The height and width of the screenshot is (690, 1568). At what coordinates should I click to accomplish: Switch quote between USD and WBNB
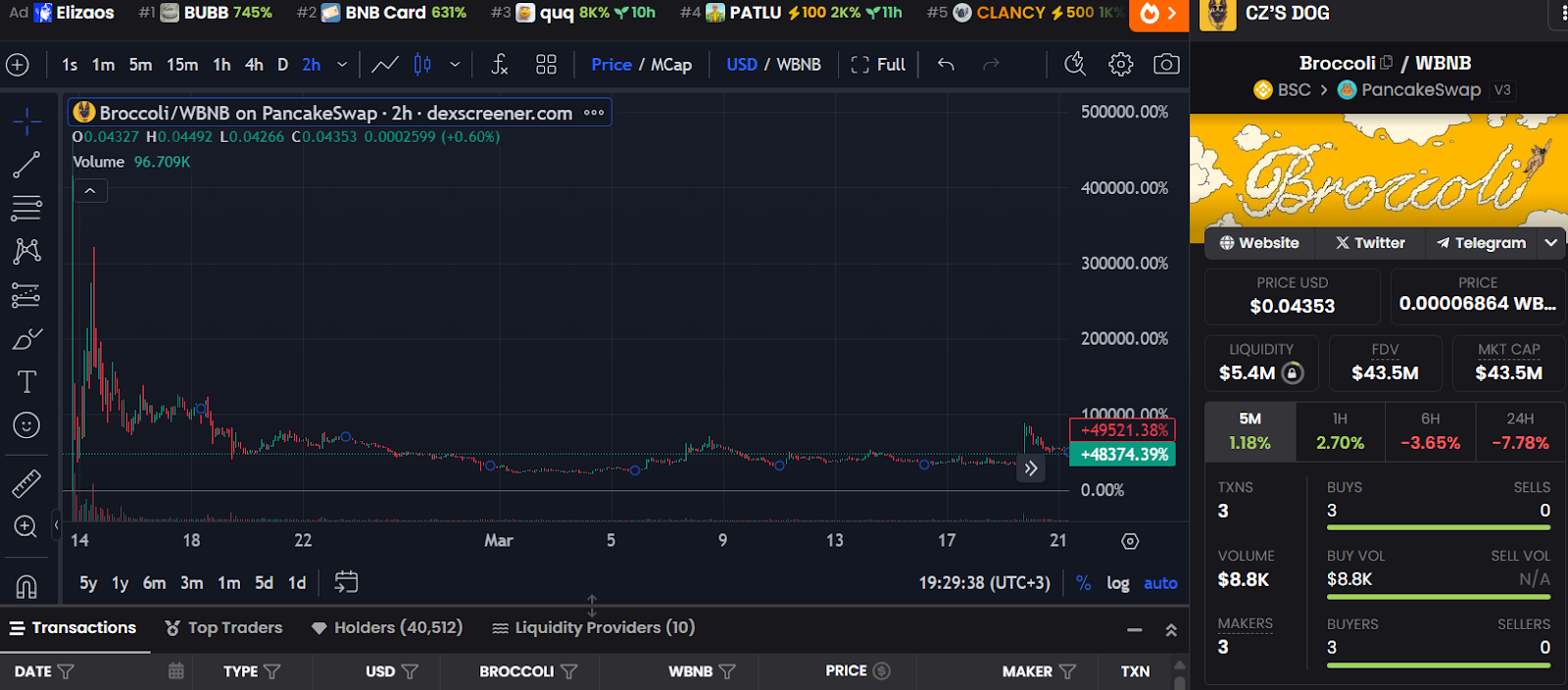(773, 65)
